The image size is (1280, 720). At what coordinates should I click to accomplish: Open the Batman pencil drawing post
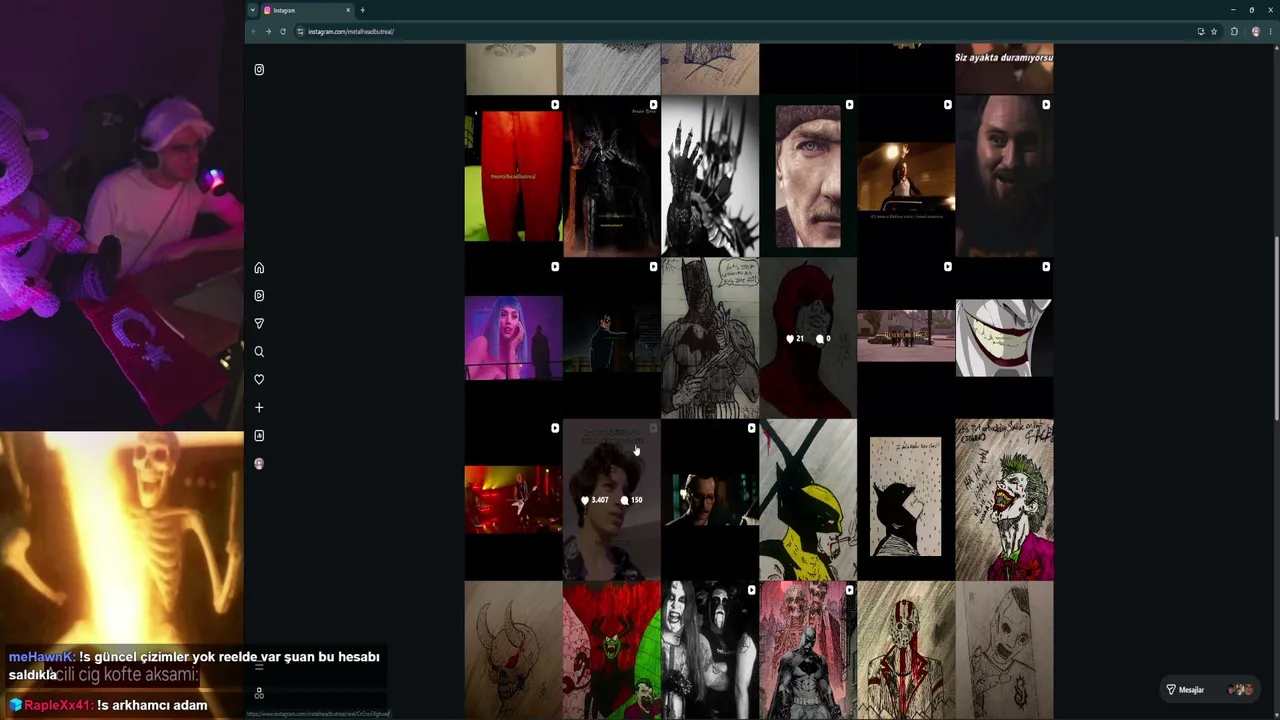click(x=710, y=338)
